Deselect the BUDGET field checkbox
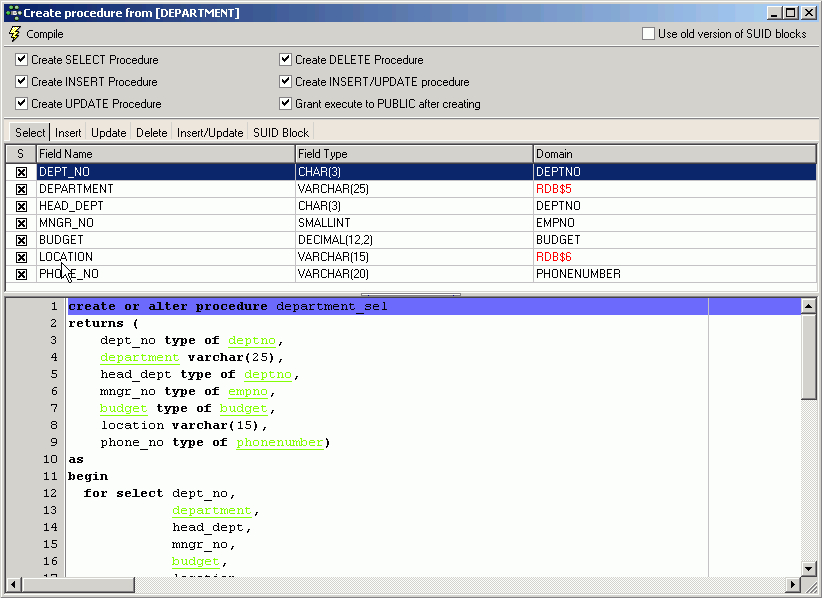The width and height of the screenshot is (822, 598). (21, 240)
